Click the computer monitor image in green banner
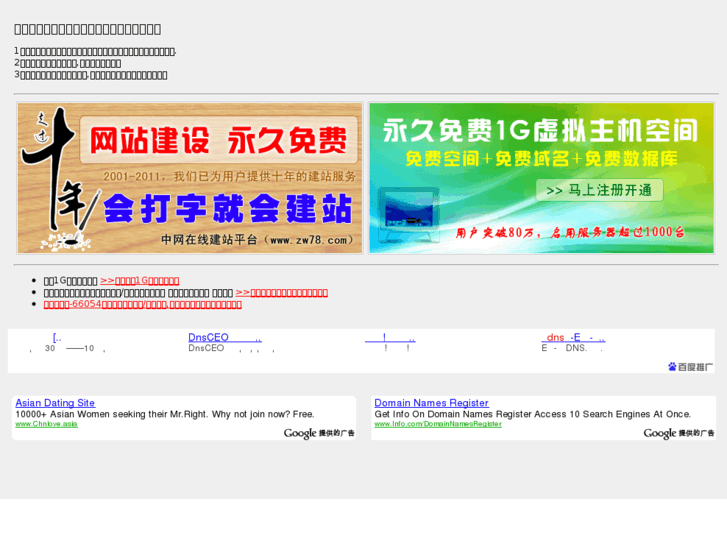The image size is (727, 545). click(407, 214)
